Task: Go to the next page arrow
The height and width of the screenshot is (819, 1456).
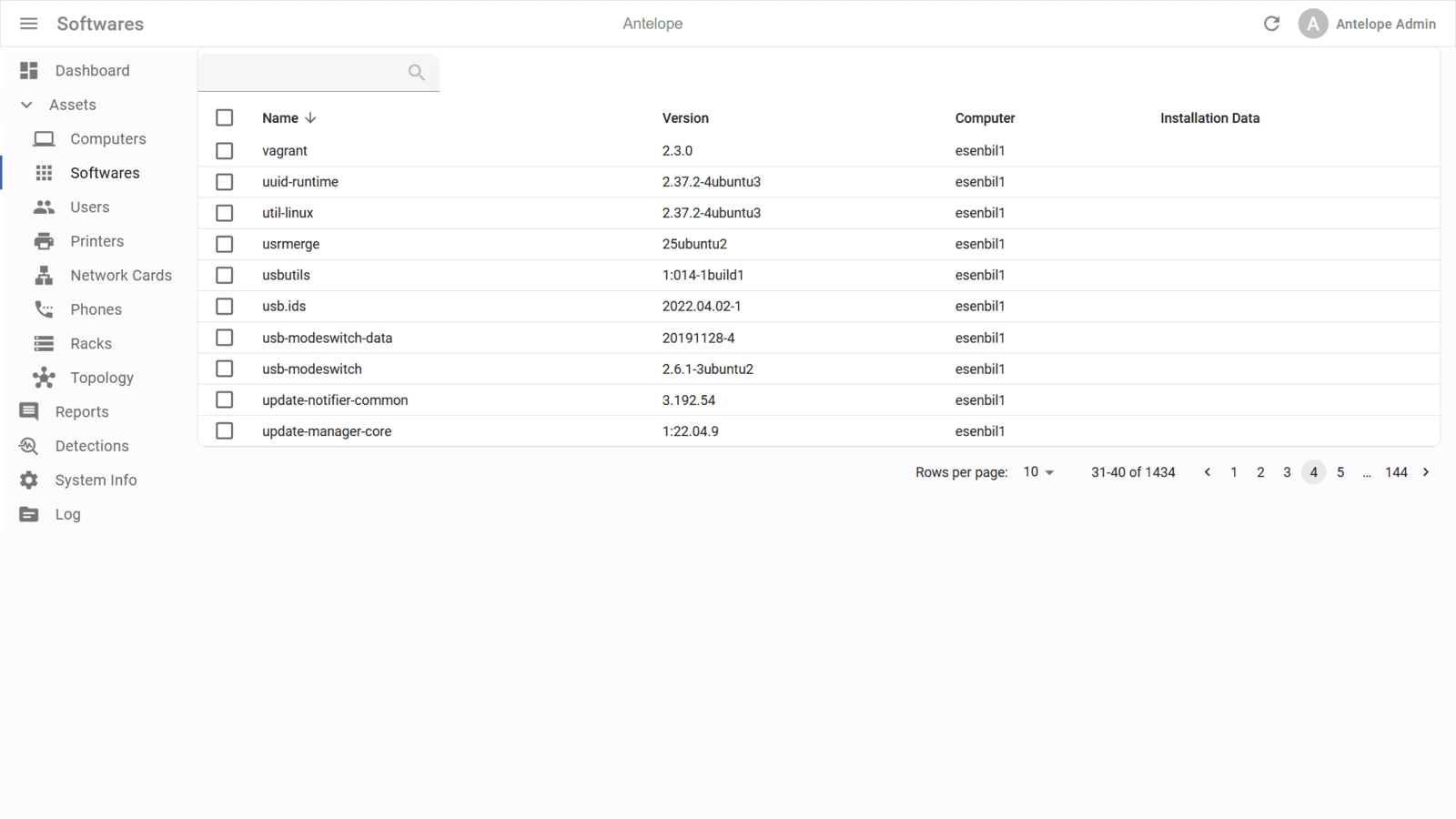Action: coord(1426,472)
